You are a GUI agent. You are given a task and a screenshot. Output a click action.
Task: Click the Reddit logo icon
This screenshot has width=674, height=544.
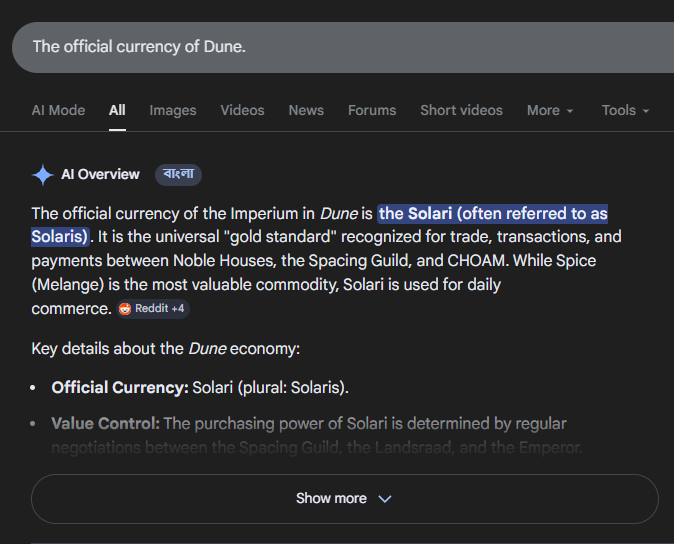(x=125, y=309)
